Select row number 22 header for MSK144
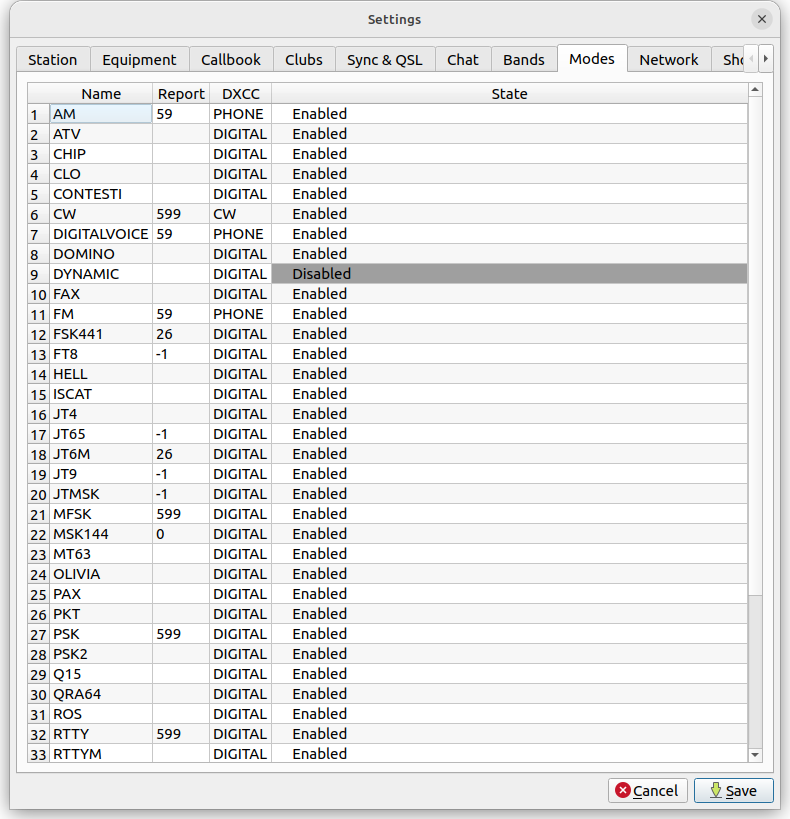 pos(38,535)
